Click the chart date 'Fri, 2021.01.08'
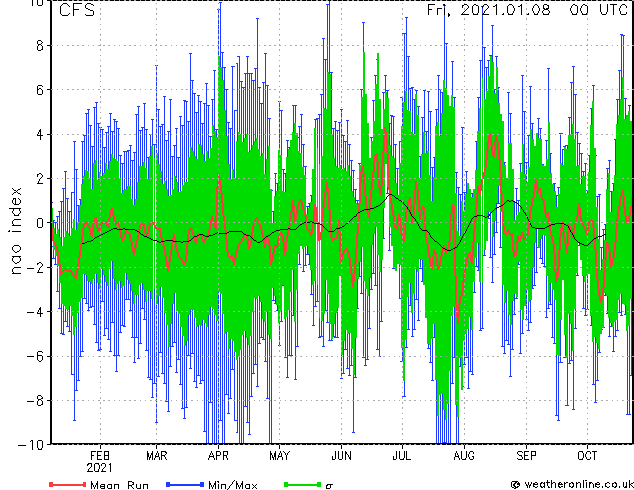 488,10
